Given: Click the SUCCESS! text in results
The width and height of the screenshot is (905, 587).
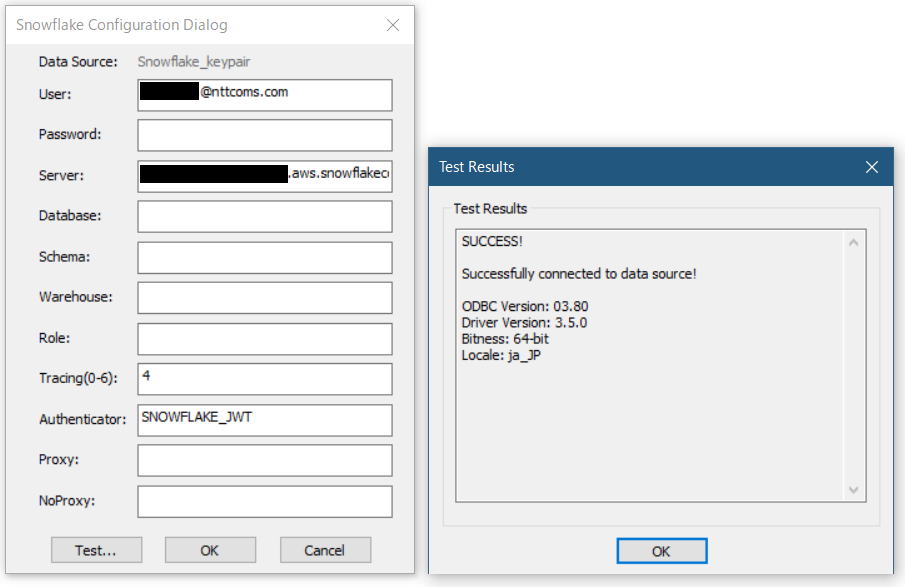Looking at the screenshot, I should (492, 241).
